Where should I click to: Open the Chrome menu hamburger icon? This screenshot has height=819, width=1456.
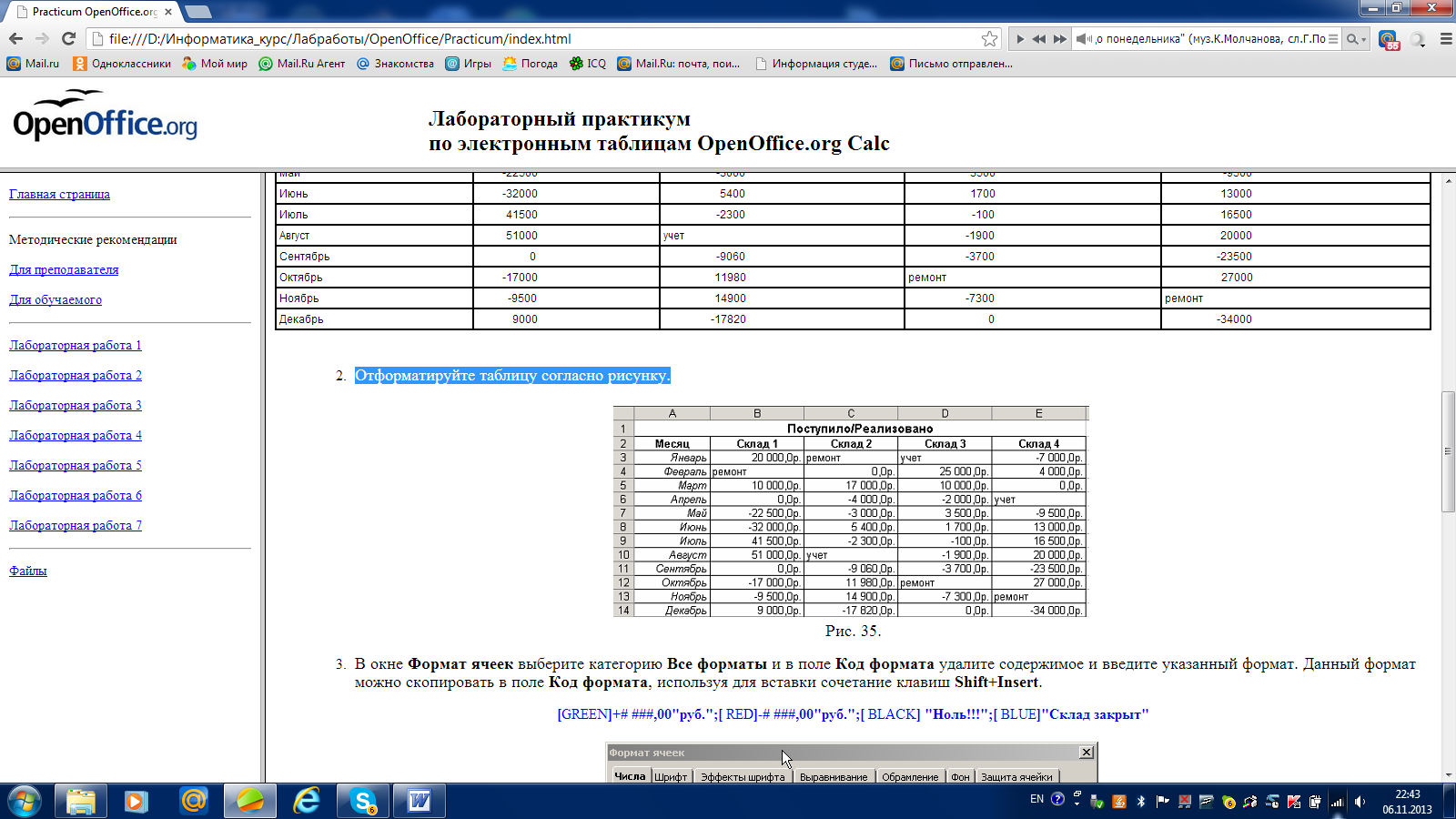pyautogui.click(x=1446, y=39)
